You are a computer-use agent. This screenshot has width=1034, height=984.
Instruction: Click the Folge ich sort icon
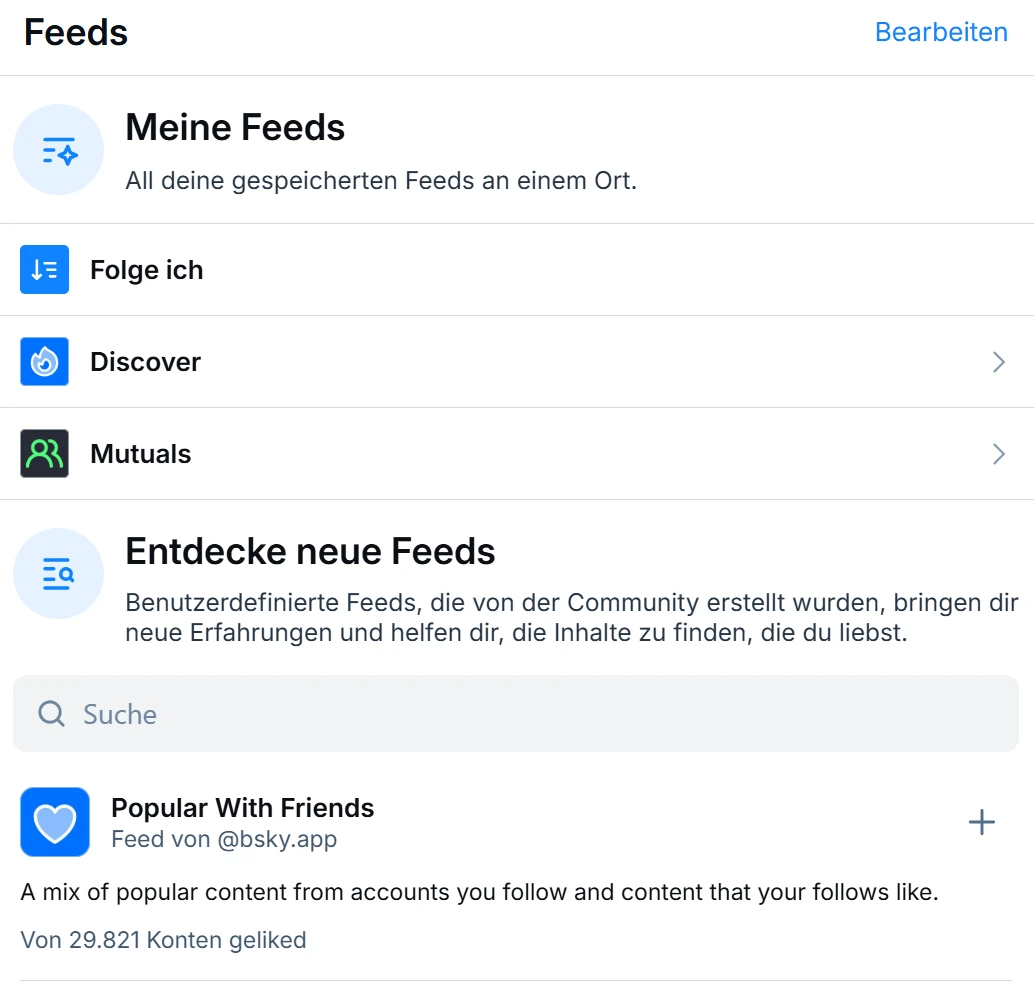click(44, 269)
